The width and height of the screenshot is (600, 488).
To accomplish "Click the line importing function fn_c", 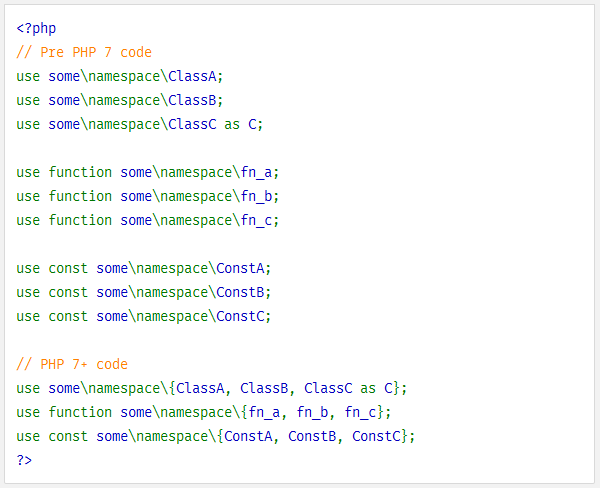I will (148, 220).
